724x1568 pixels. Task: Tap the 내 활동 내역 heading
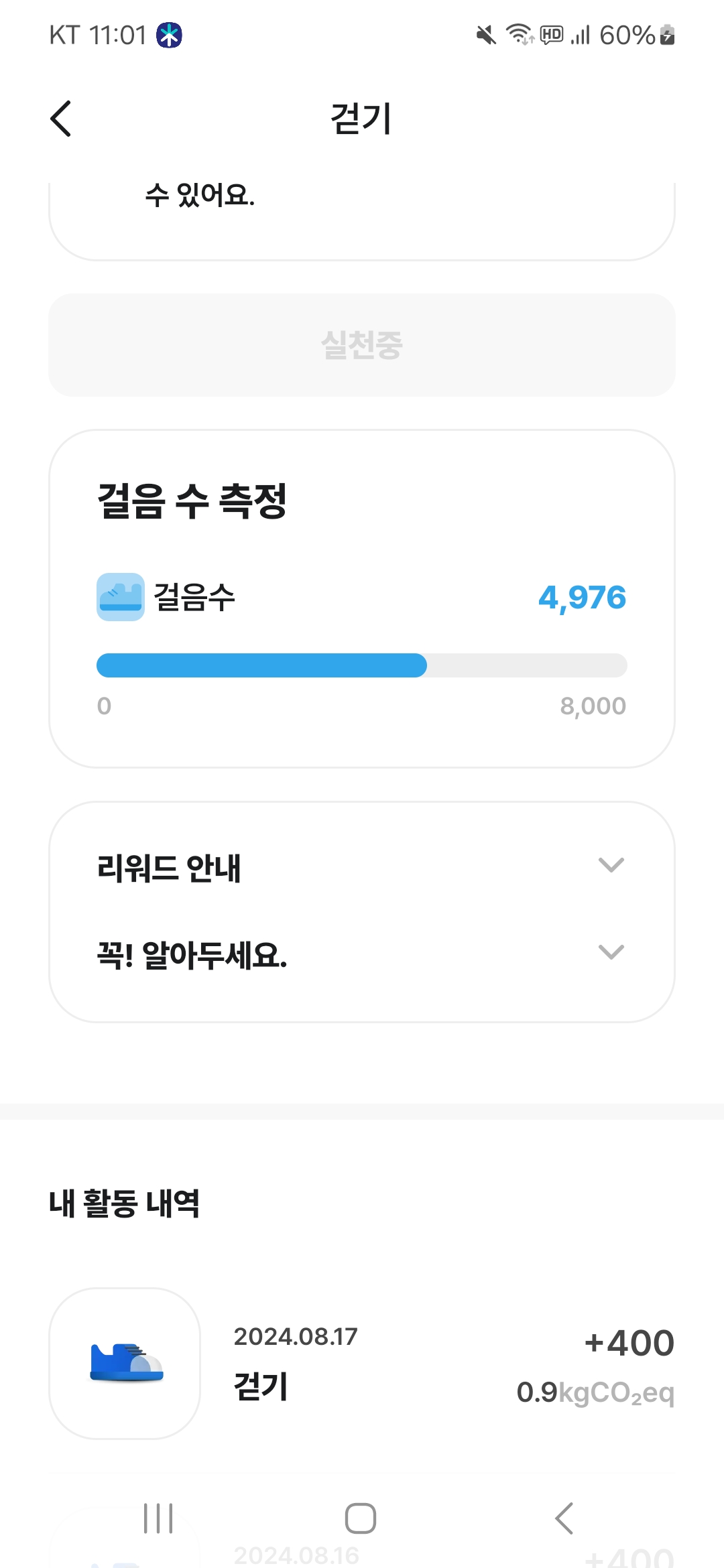click(125, 1203)
